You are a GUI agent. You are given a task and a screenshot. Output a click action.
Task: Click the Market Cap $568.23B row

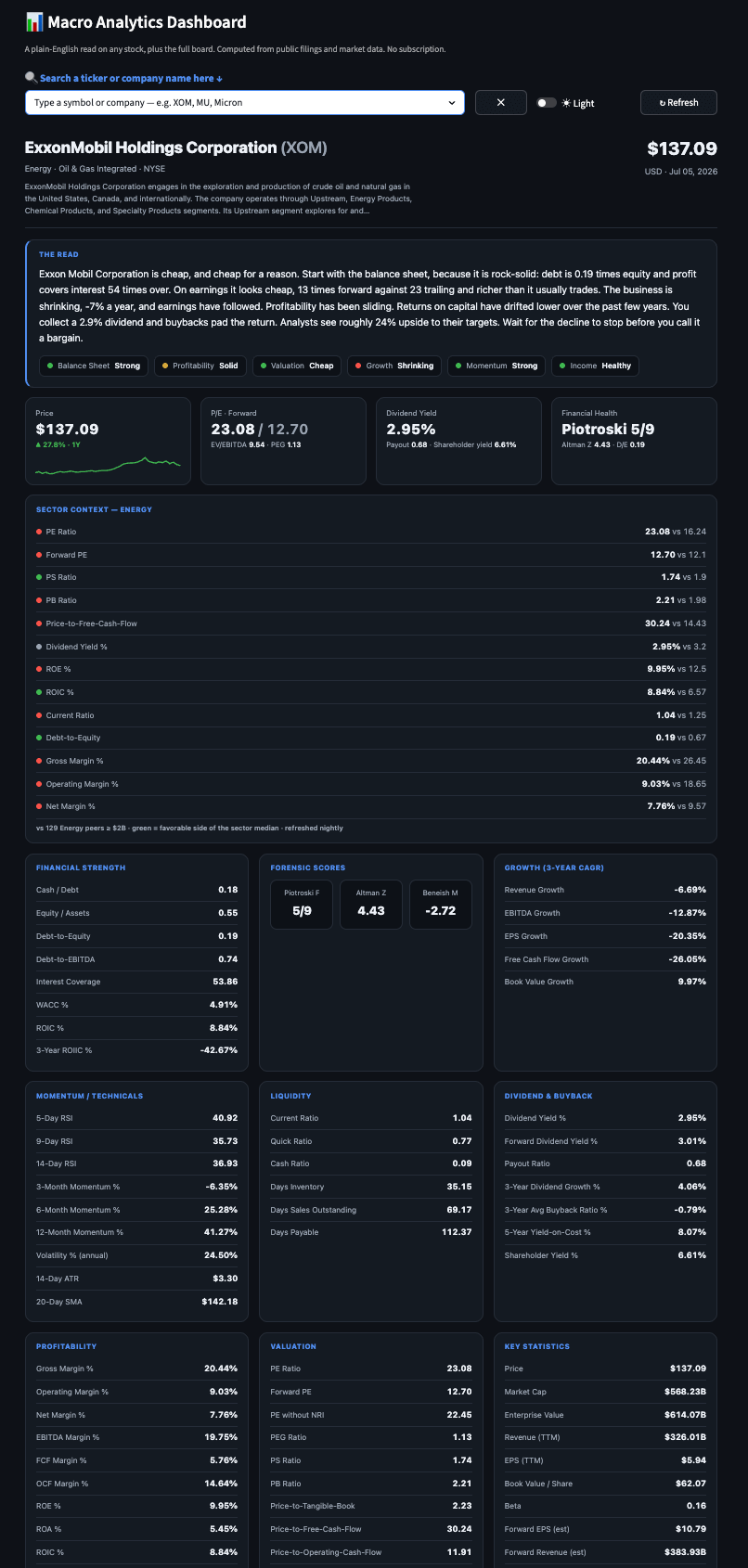(x=605, y=1392)
